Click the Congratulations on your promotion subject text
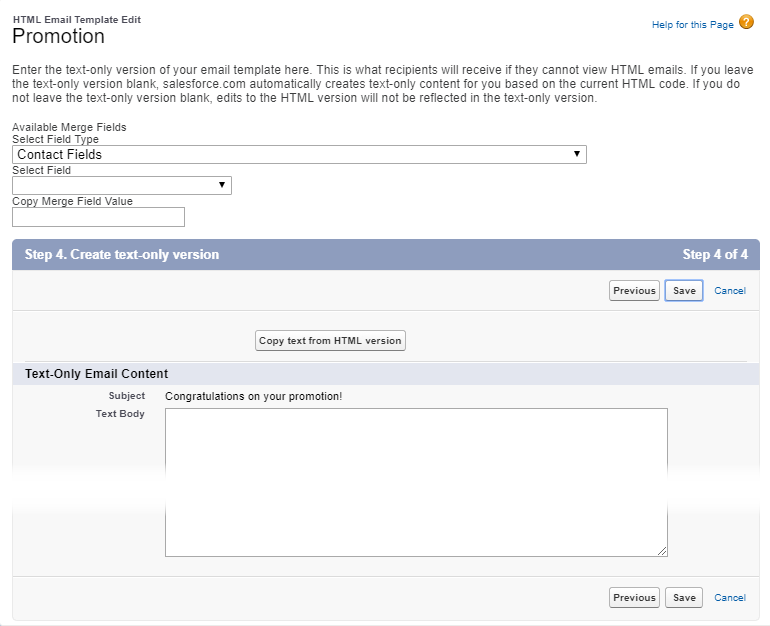The image size is (770, 626). [x=253, y=396]
